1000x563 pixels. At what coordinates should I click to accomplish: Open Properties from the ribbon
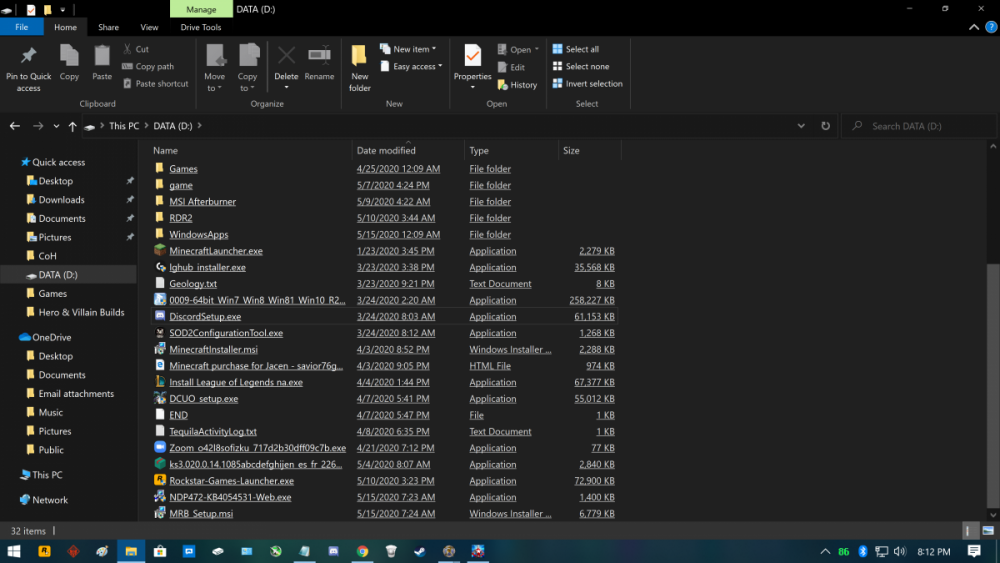pos(472,62)
